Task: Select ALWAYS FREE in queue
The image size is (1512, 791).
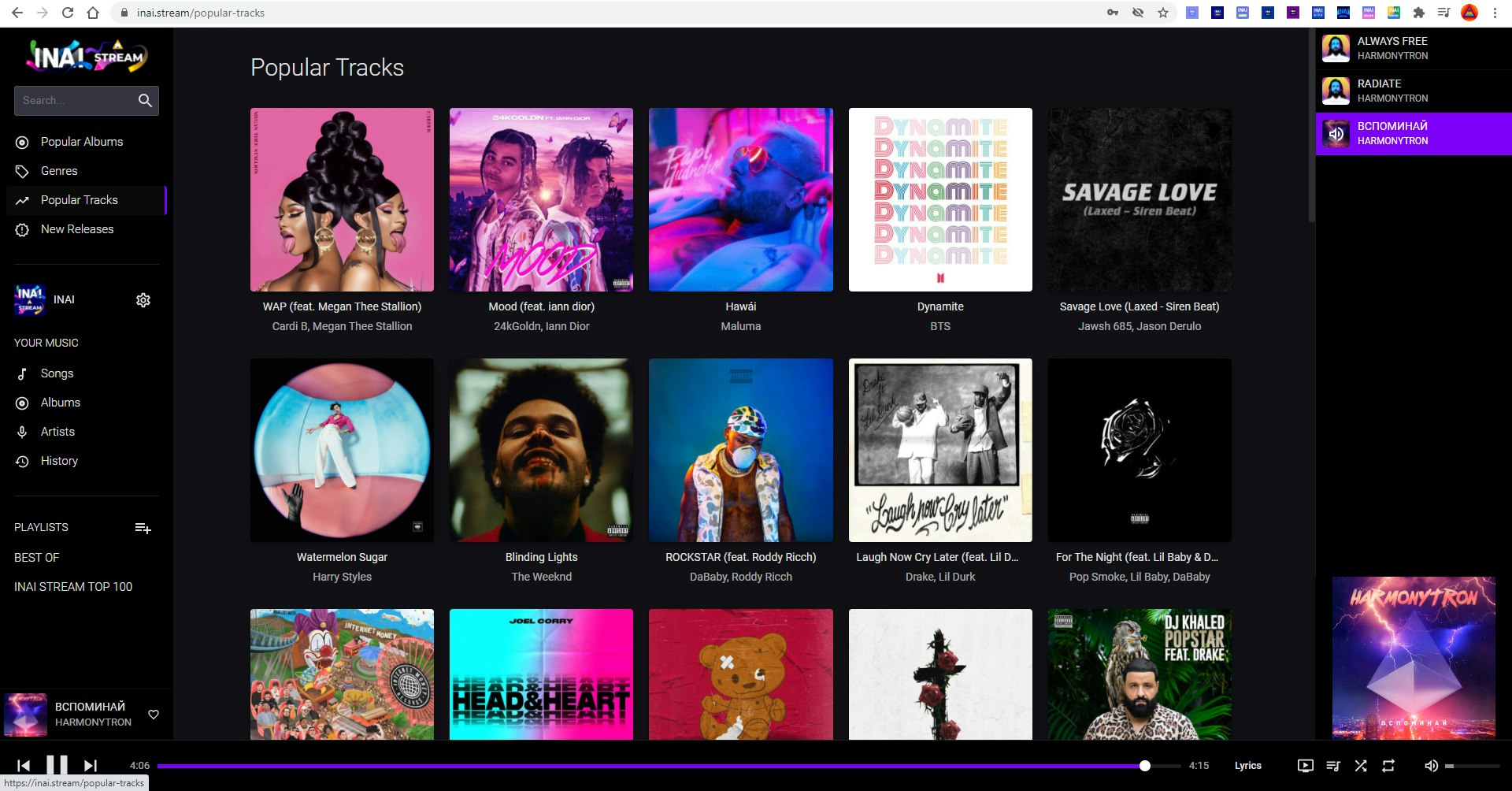Action: [x=1414, y=49]
